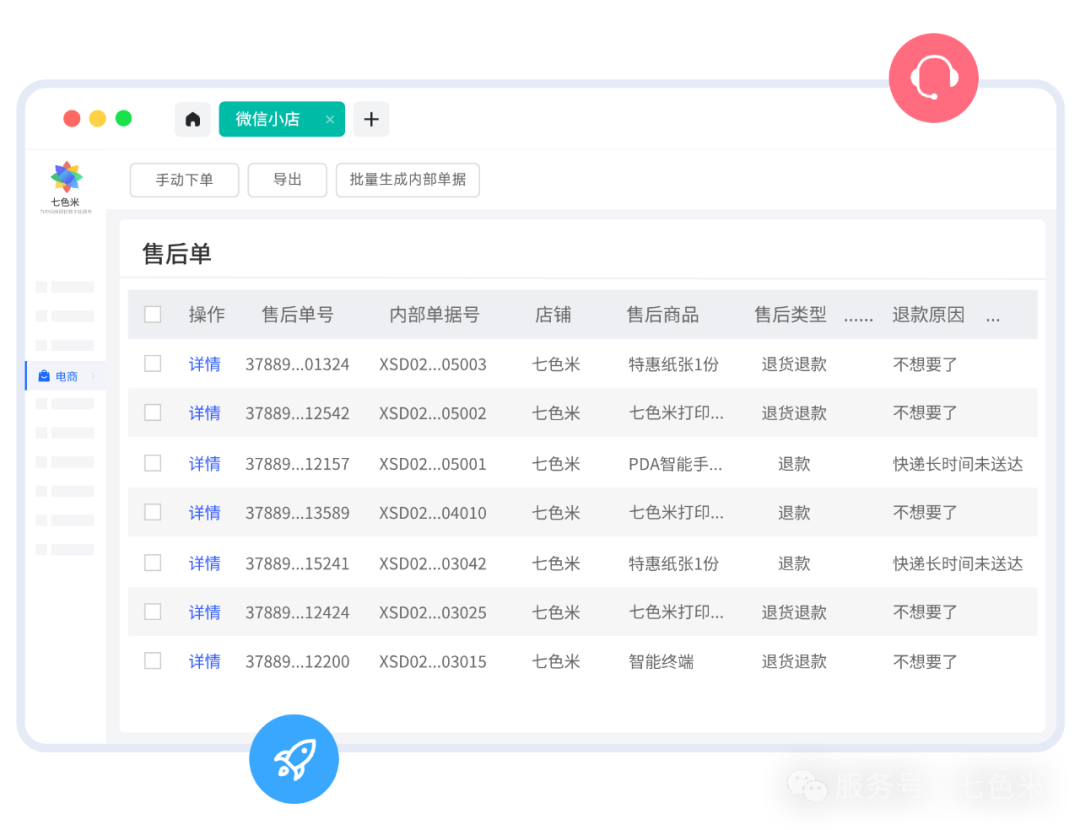Viewport: 1080px width, 830px height.
Task: Tick the checkbox for order 37889...12200
Action: click(x=153, y=661)
